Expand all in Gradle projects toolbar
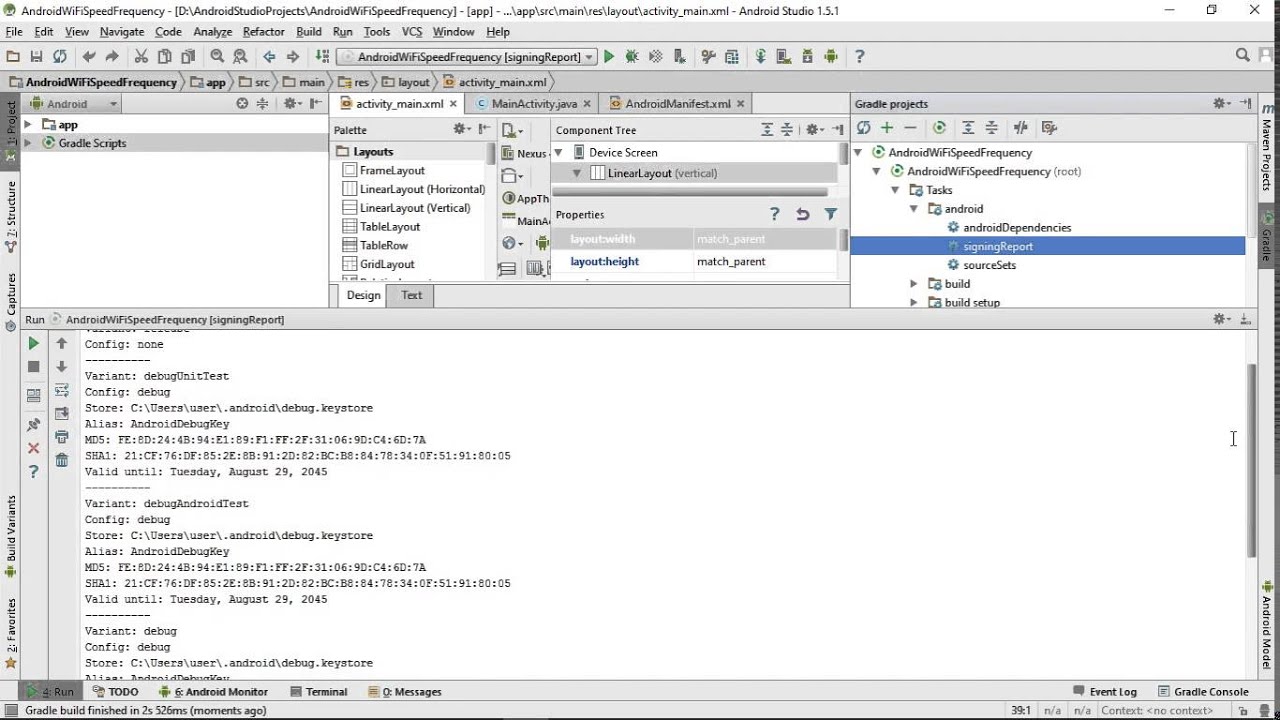 coord(968,128)
